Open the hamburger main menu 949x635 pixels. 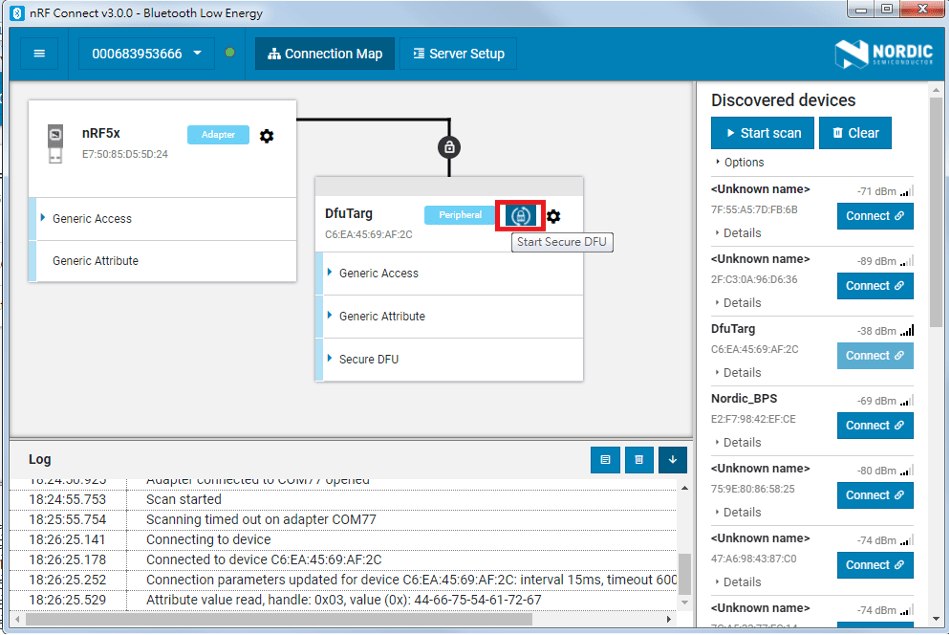click(39, 53)
